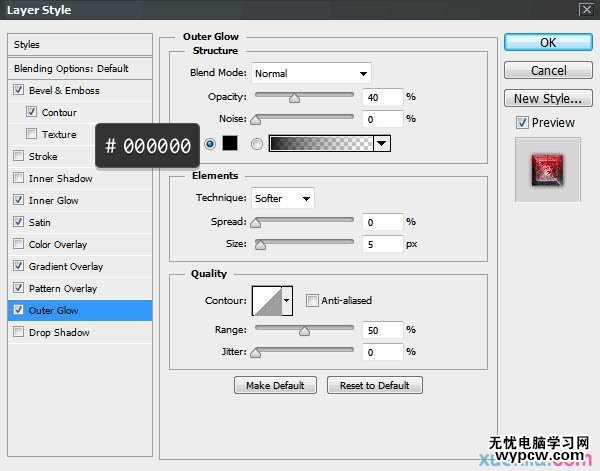Image resolution: width=600 pixels, height=471 pixels.
Task: Expand the gradient picker arrow
Action: 382,143
